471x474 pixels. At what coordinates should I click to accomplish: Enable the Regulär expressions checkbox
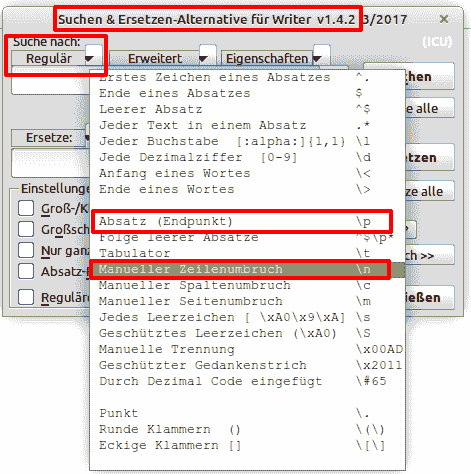click(x=26, y=297)
